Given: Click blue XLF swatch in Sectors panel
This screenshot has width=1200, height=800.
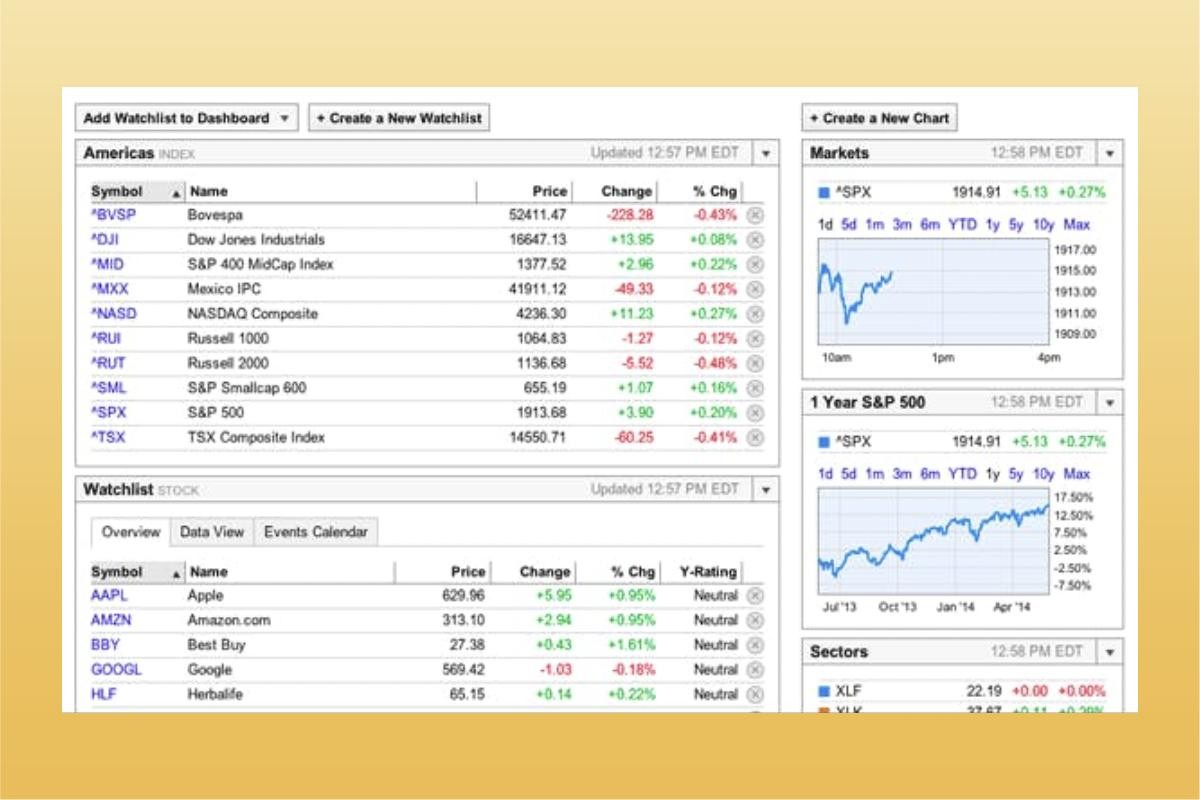Looking at the screenshot, I should (x=824, y=691).
